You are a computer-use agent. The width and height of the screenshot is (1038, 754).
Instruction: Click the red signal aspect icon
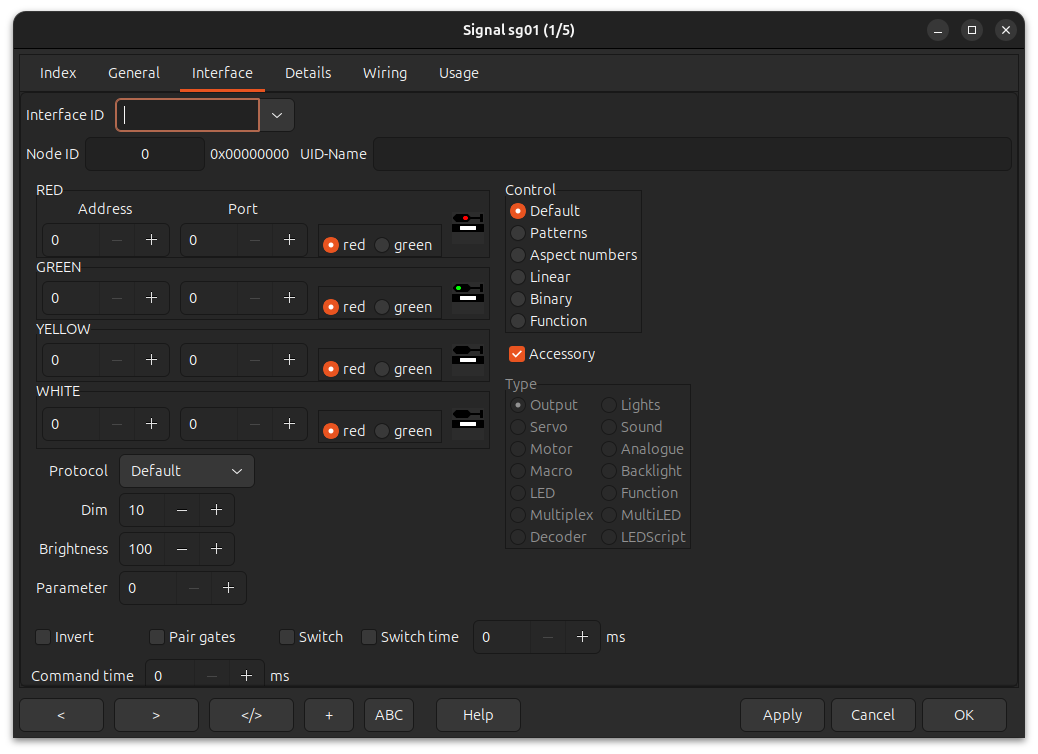[467, 228]
